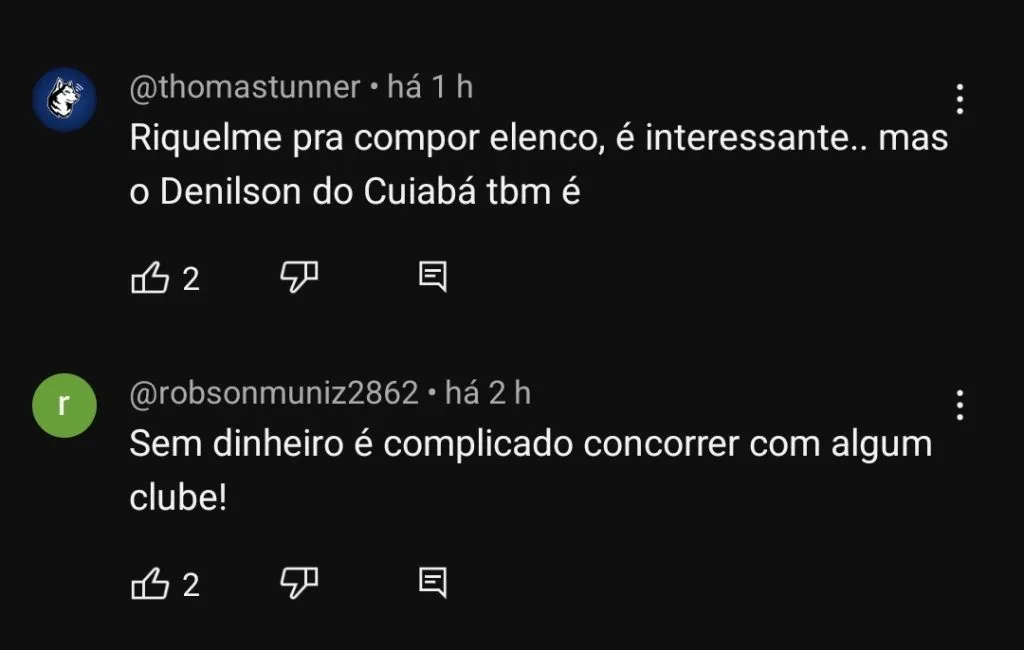This screenshot has width=1024, height=650.
Task: Click the "há 1 h" timestamp
Action: pyautogui.click(x=431, y=87)
